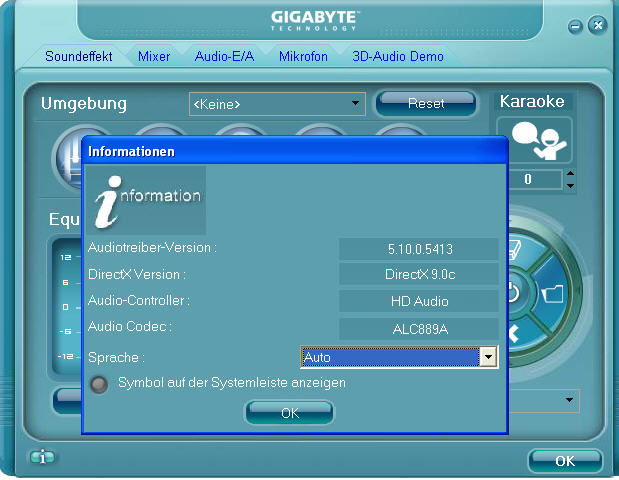Click the DirectX 9.0c value
Viewport: 619px width, 480px height.
(419, 274)
